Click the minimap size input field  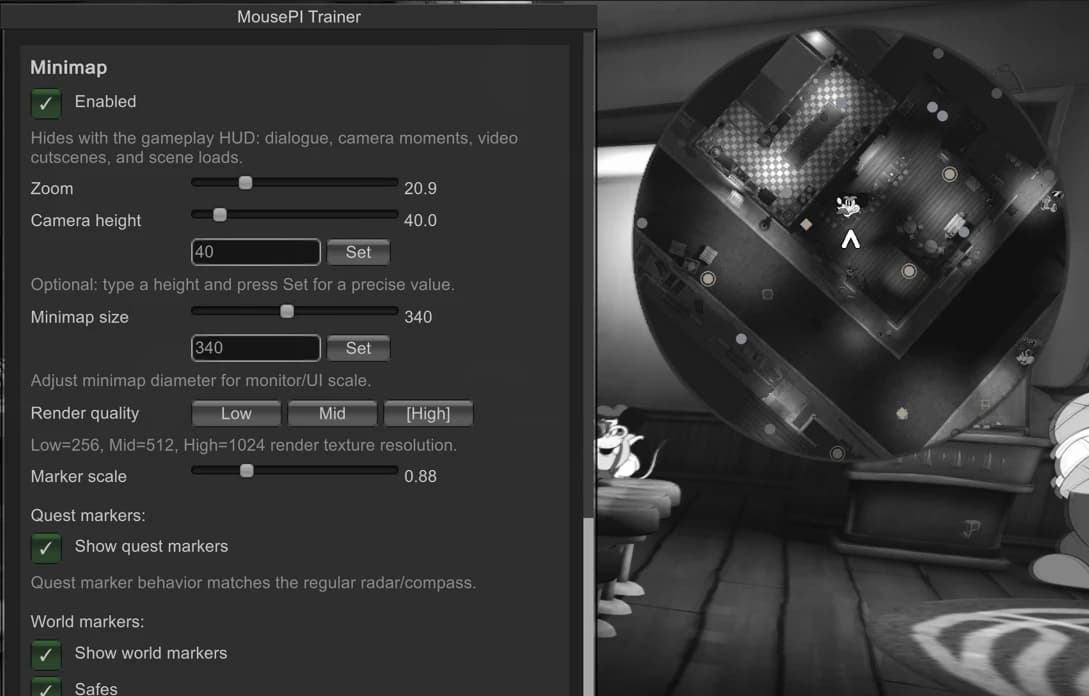coord(256,348)
